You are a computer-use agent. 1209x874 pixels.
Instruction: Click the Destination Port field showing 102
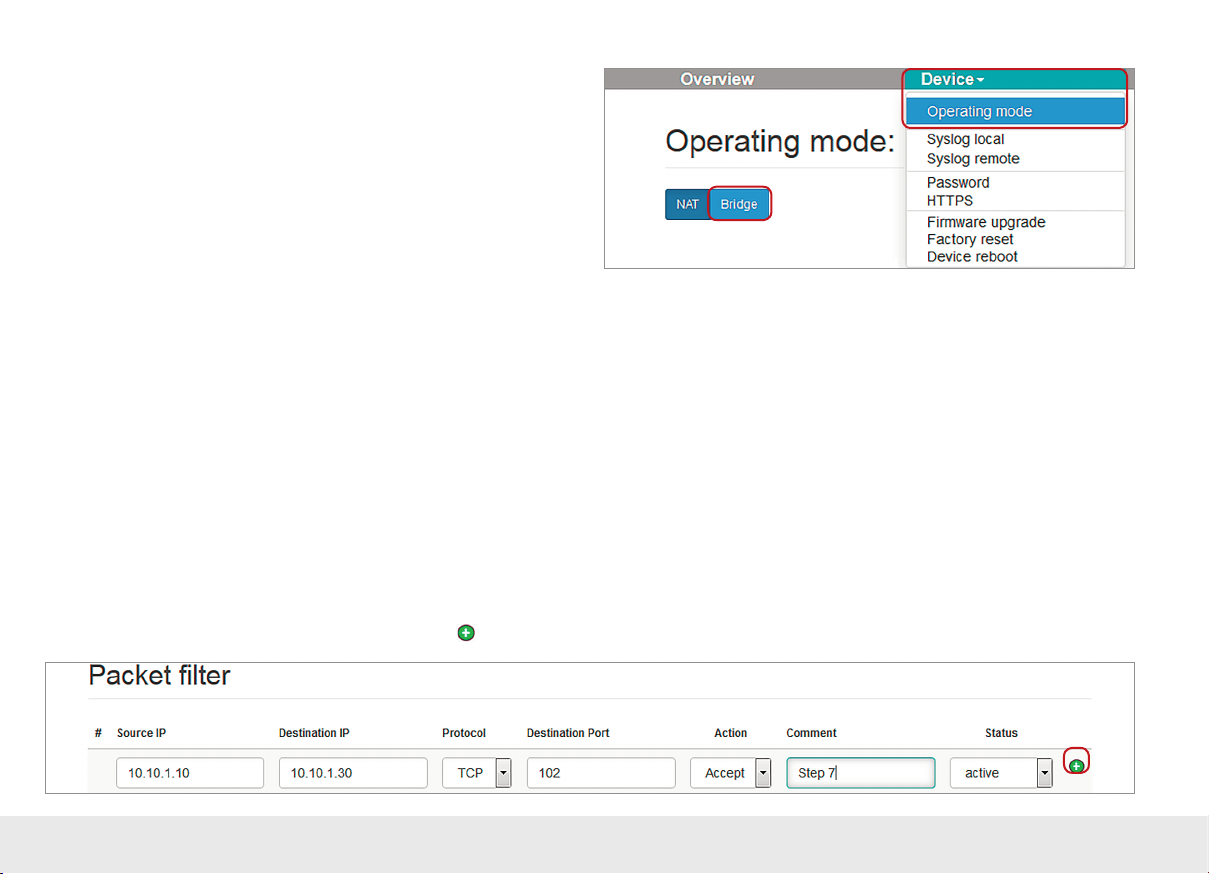[601, 773]
